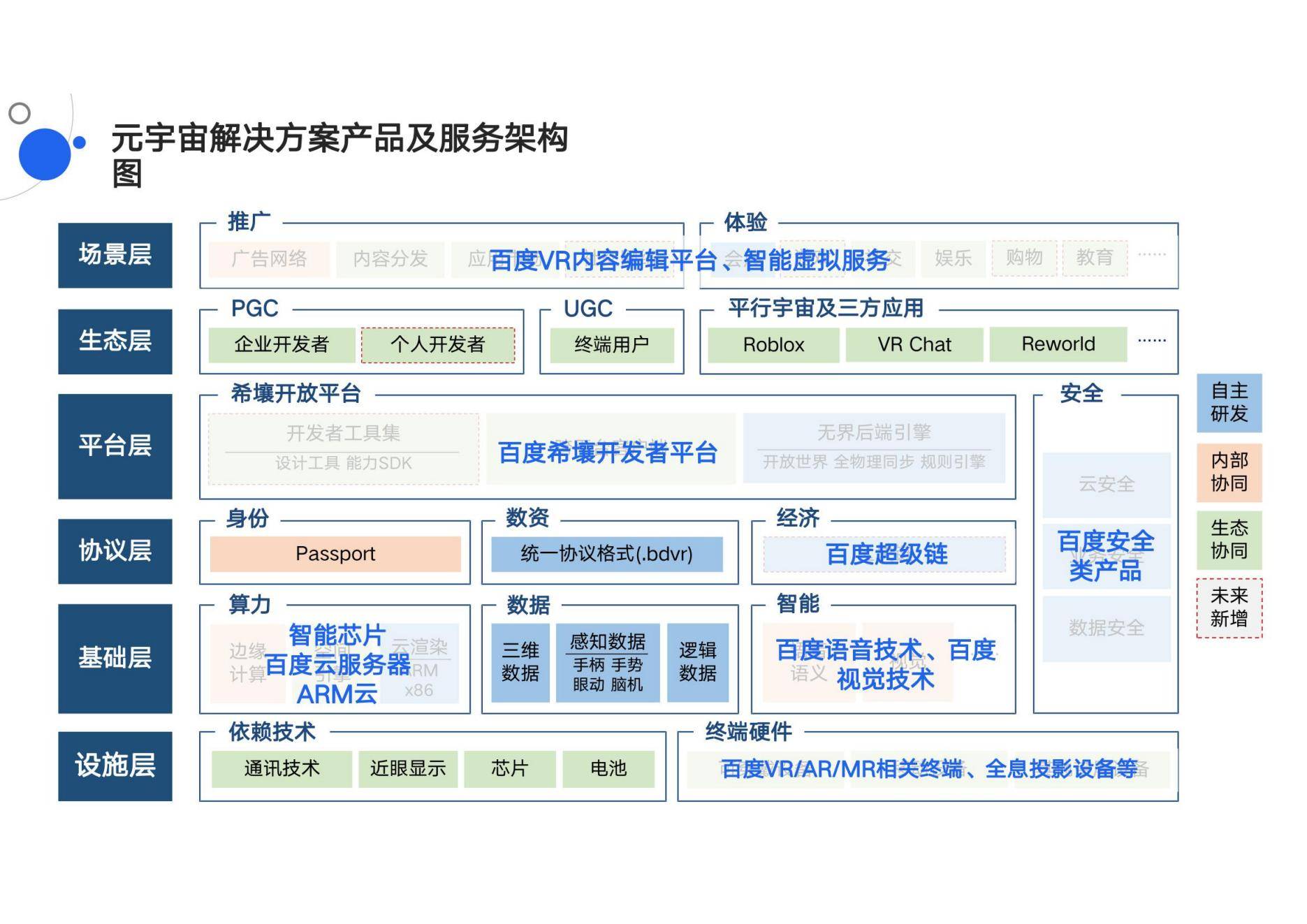This screenshot has width=1307, height=924.
Task: Click the 百度语音技术、百度视觉技术 text
Action: pos(886,664)
